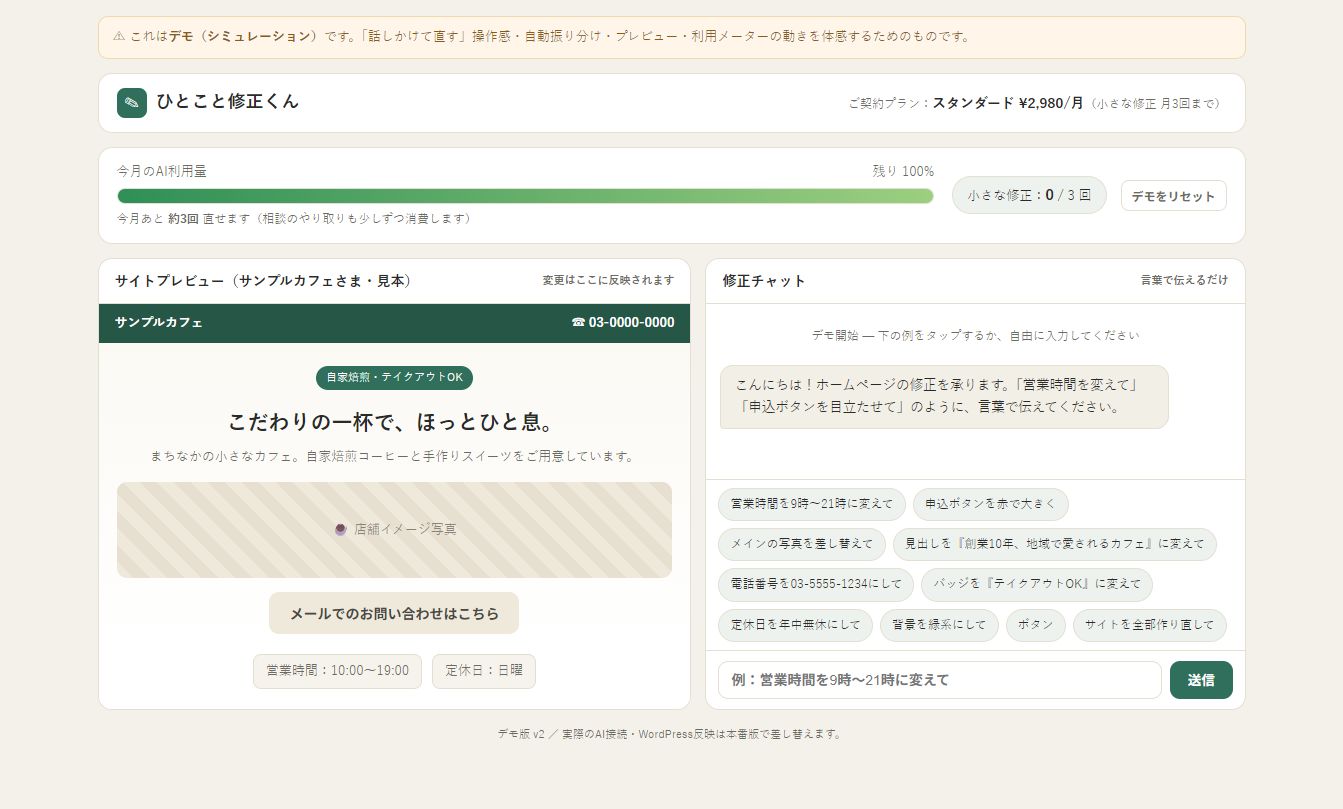Image resolution: width=1343 pixels, height=809 pixels.
Task: Pick the 定休日を年中無休にして suggestion
Action: 795,625
